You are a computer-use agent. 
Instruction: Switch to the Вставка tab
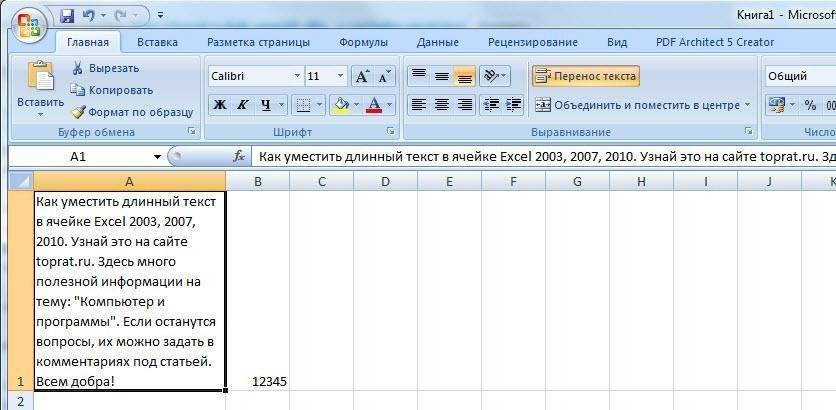click(x=157, y=42)
